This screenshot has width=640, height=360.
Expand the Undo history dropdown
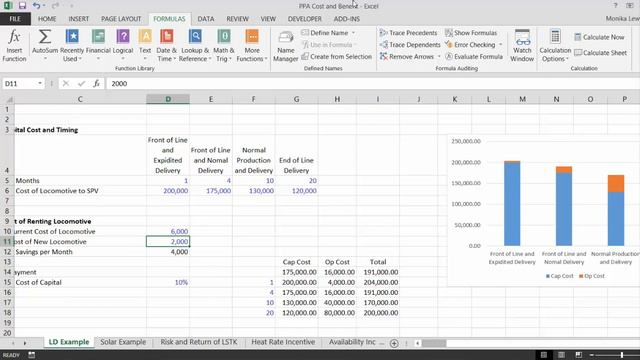pyautogui.click(x=44, y=6)
